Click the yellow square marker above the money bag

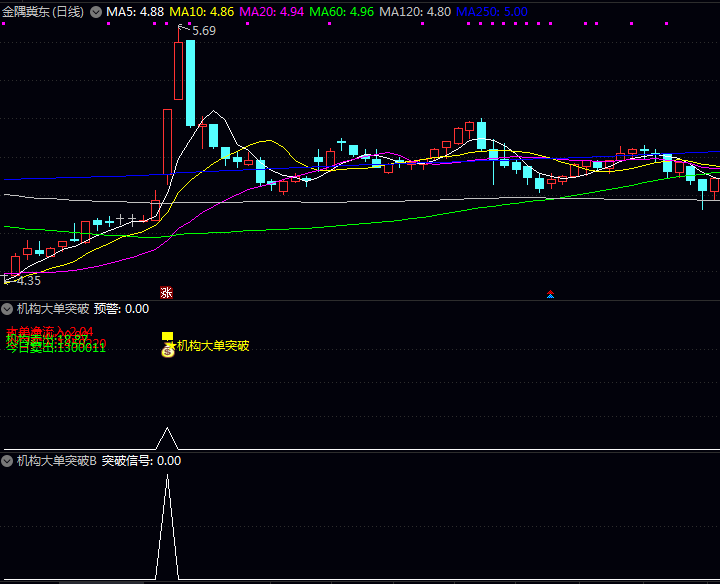[x=168, y=336]
